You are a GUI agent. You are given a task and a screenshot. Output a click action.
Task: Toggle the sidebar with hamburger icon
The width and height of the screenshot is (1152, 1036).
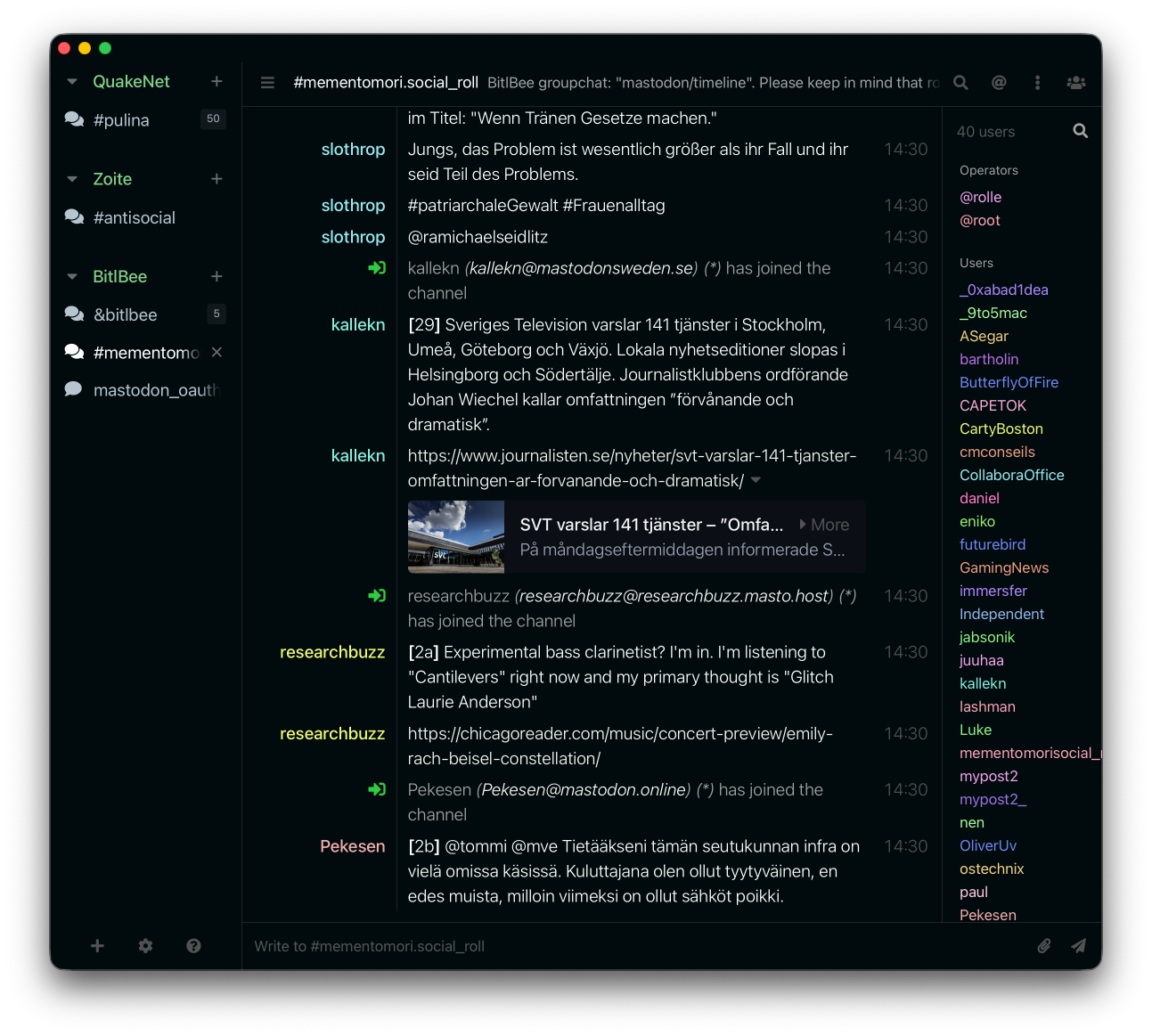point(267,83)
